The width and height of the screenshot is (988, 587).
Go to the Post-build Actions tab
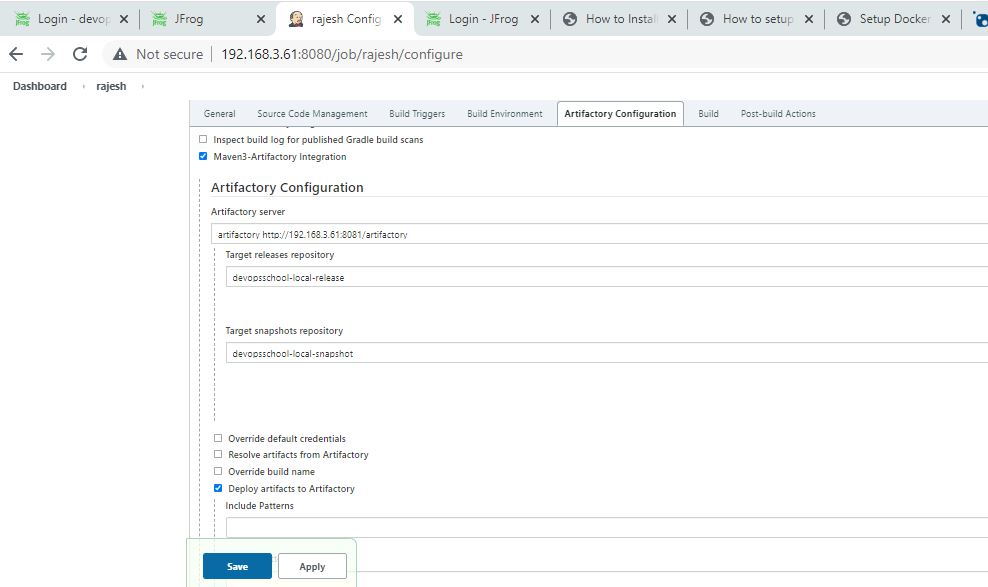click(777, 114)
